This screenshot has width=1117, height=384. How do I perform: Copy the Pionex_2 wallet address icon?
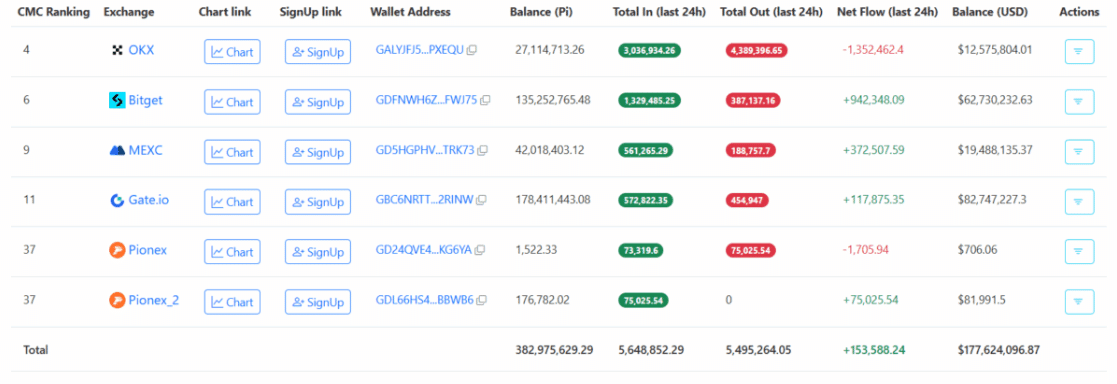click(482, 300)
